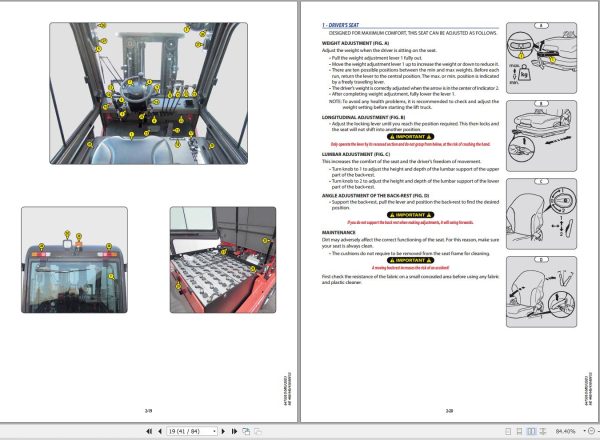600x440 pixels.
Task: Click the 'LONGITUDINAL ADJUSTMENT (FIG. B)' heading
Action: click(364, 117)
